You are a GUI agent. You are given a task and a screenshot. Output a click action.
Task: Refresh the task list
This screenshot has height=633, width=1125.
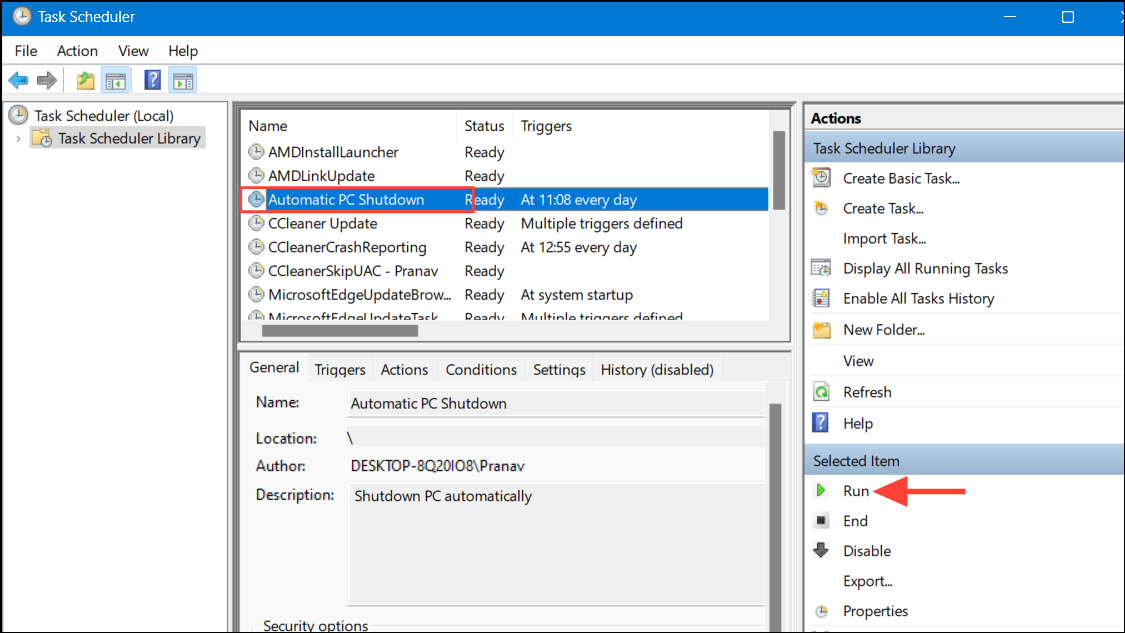coord(868,391)
